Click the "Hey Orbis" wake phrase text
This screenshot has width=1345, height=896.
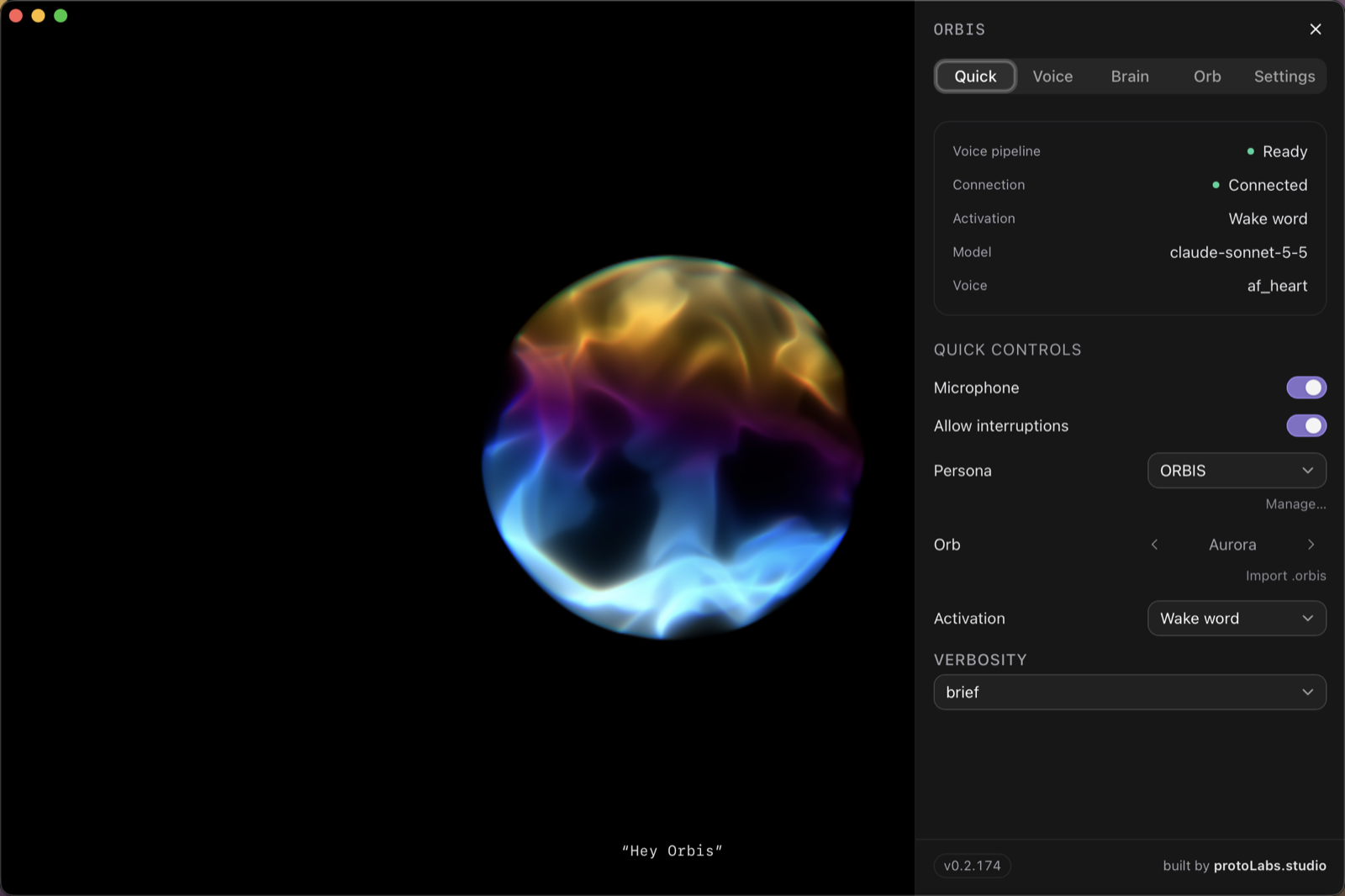pyautogui.click(x=672, y=851)
